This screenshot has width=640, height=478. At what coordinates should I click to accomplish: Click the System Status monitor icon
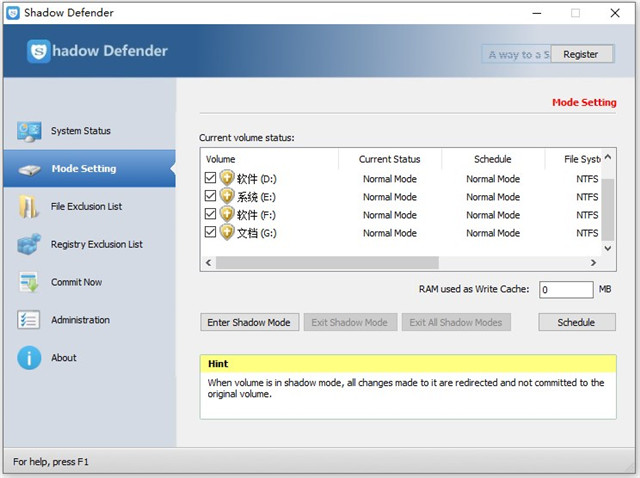tap(29, 131)
